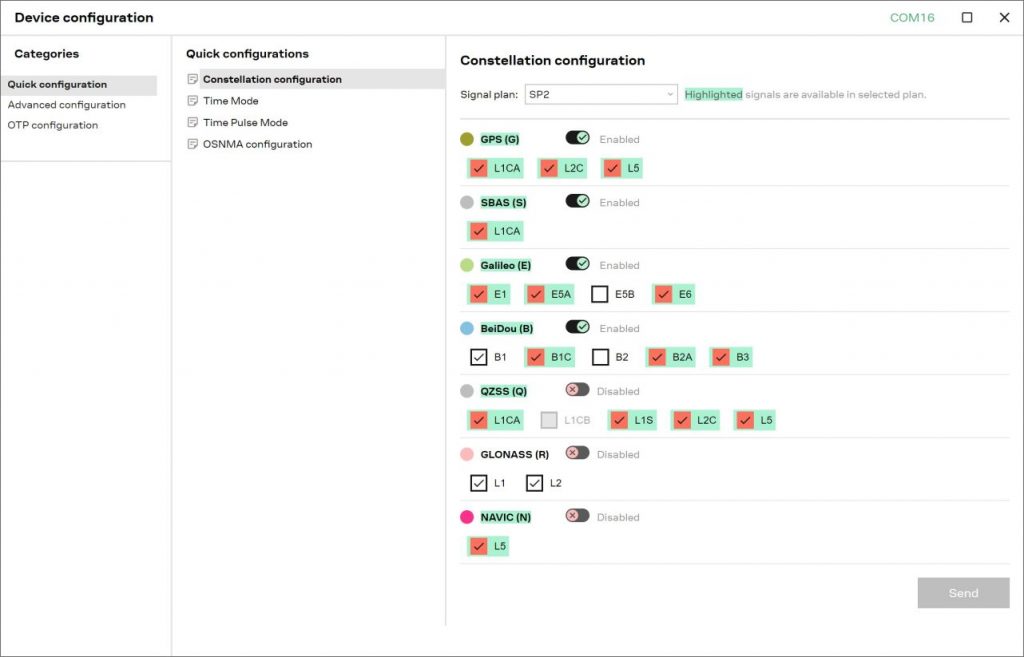Viewport: 1024px width, 657px height.
Task: Click the OSNMA configuration document icon
Action: (193, 145)
